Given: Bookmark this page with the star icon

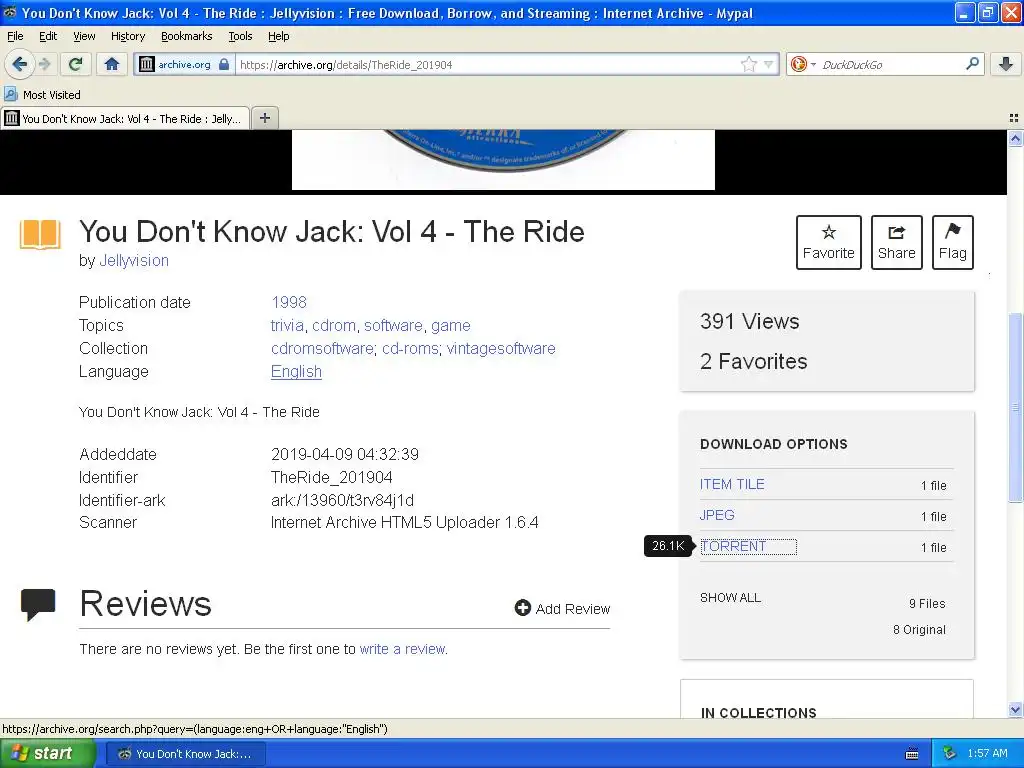Looking at the screenshot, I should tap(748, 64).
